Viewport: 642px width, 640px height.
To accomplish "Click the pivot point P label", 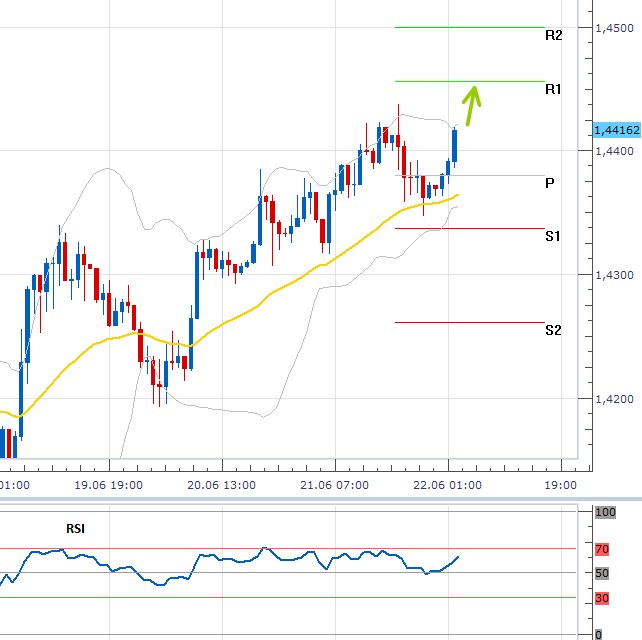I will tap(550, 183).
